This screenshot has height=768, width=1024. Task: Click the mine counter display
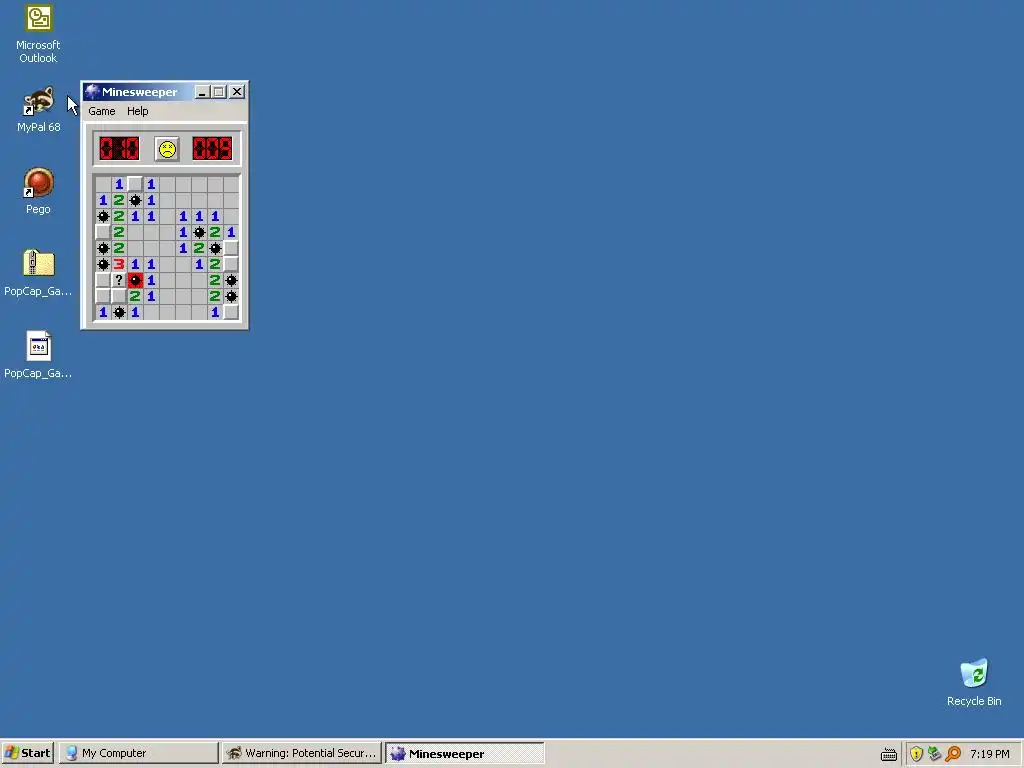(119, 149)
